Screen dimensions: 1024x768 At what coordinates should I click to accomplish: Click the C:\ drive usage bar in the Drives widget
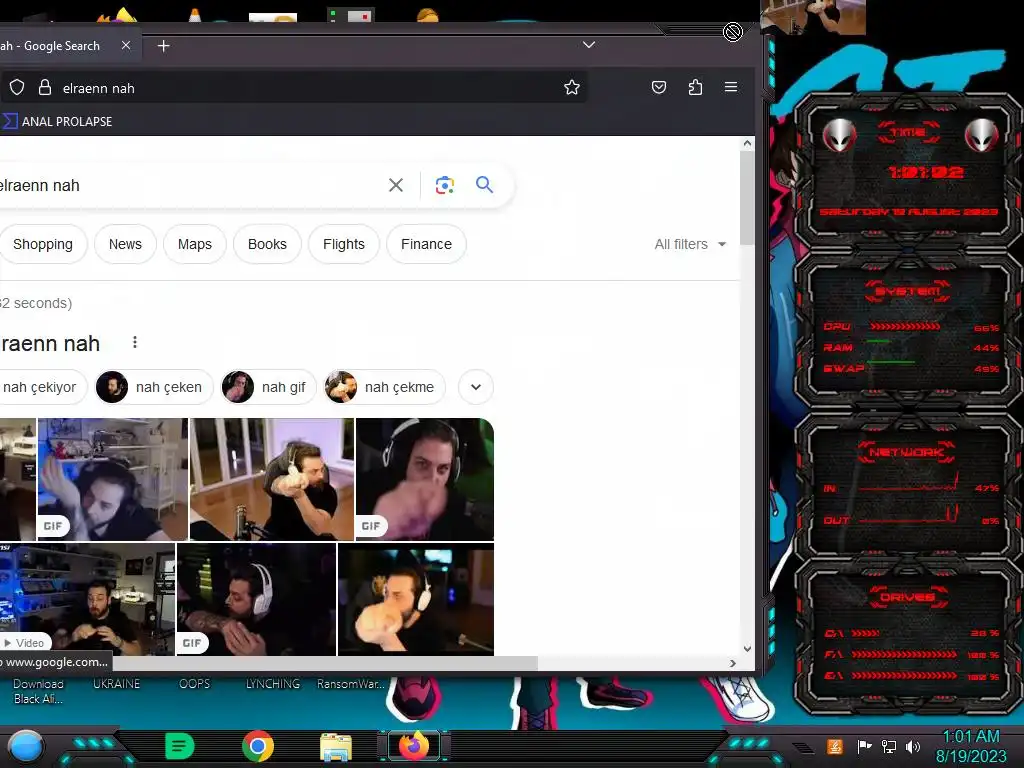(866, 633)
